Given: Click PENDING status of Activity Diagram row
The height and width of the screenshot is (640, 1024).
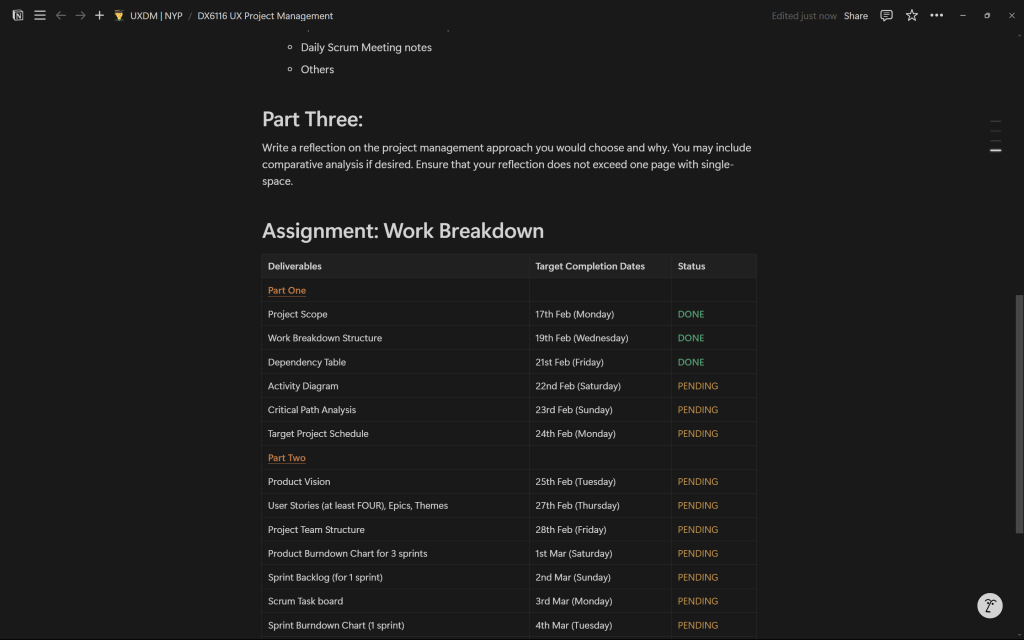Looking at the screenshot, I should pos(697,386).
